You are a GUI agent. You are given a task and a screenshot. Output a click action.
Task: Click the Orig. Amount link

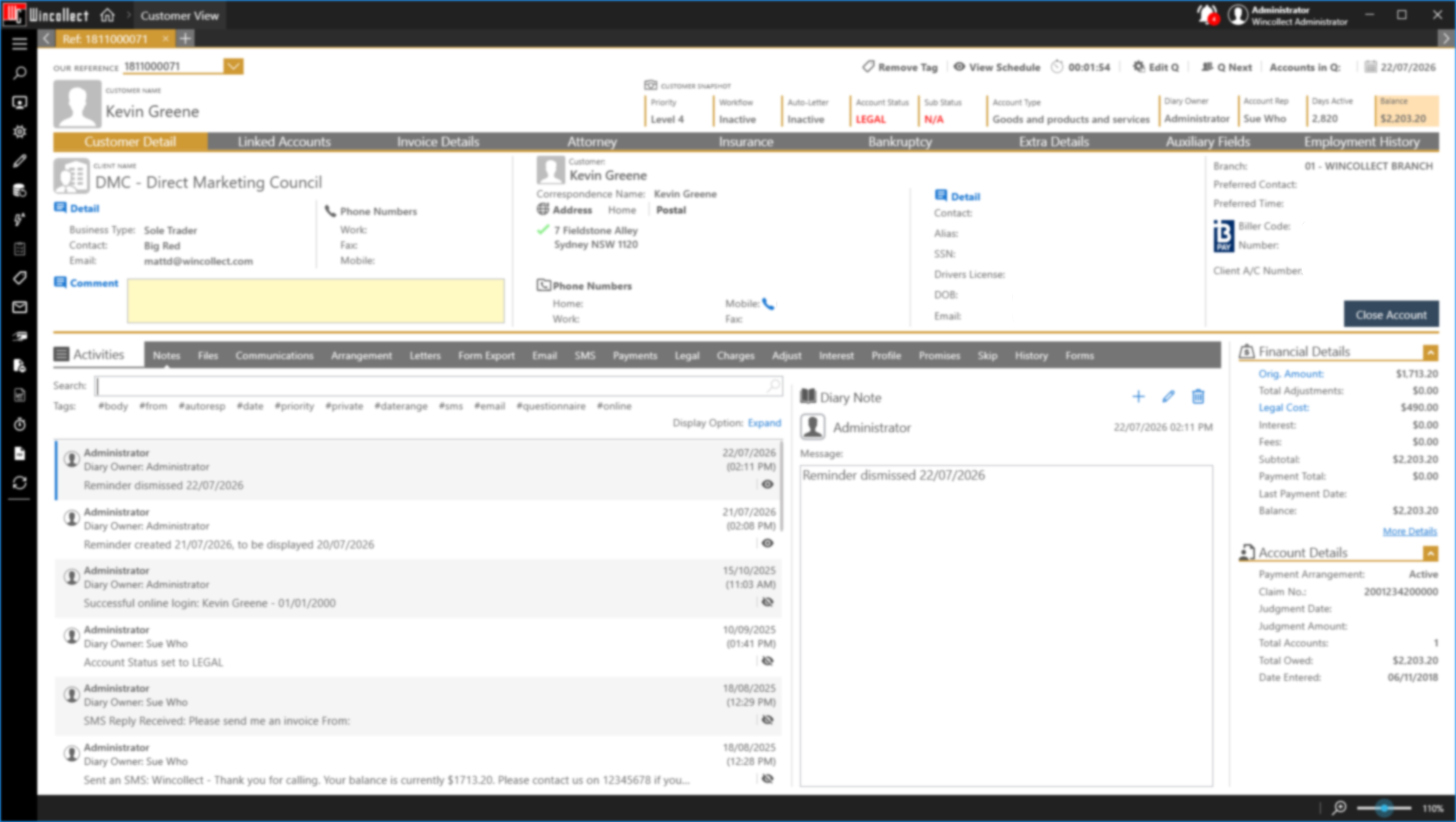pos(1291,374)
